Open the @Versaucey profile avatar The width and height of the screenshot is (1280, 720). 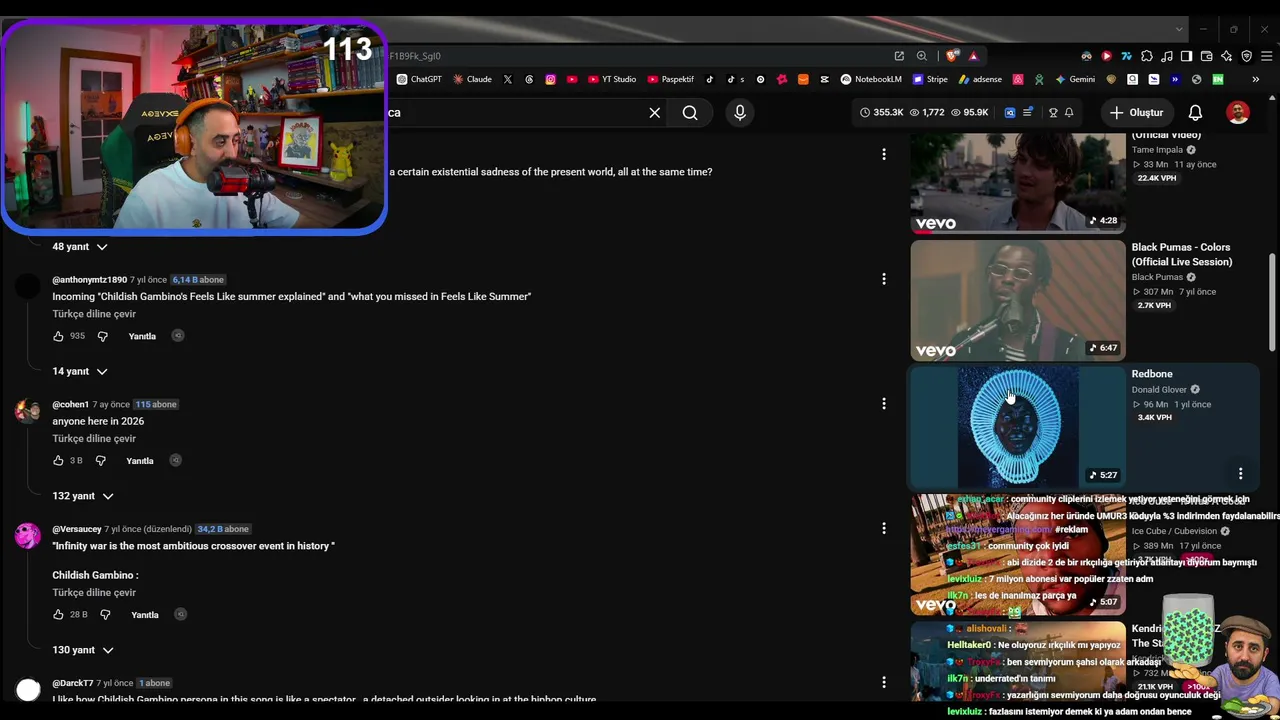click(28, 536)
